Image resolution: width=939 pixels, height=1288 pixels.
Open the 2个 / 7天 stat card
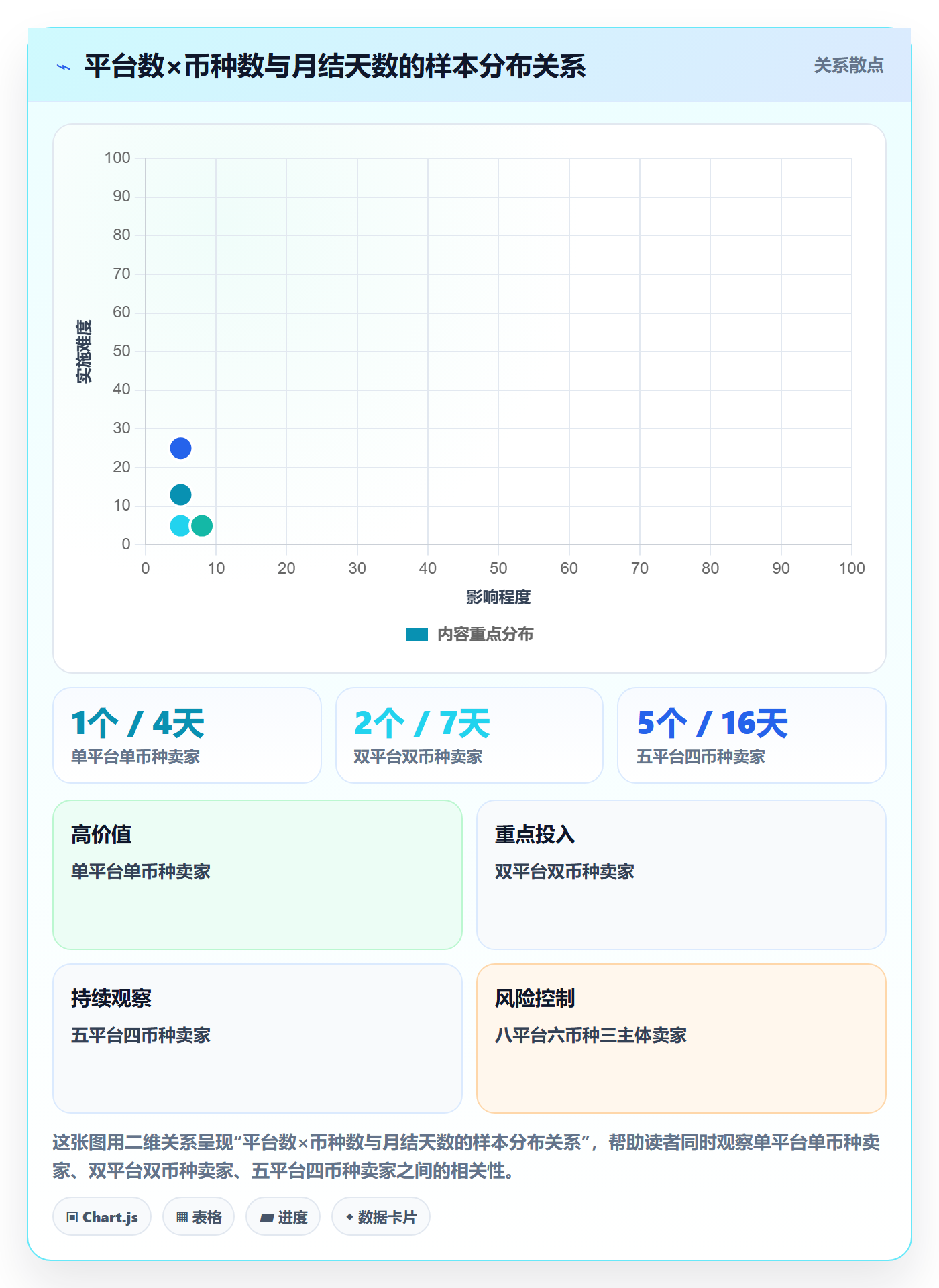click(x=469, y=735)
